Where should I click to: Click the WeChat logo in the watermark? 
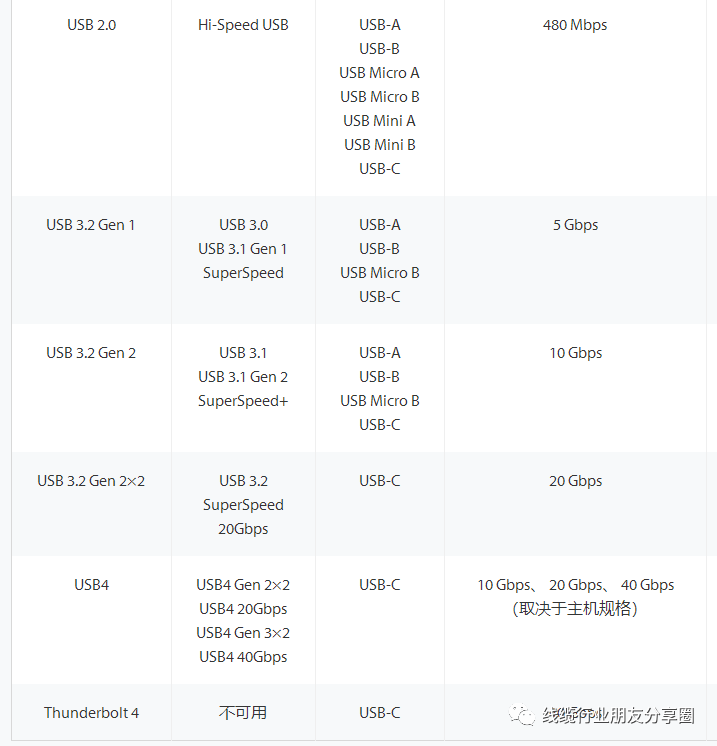click(x=523, y=715)
